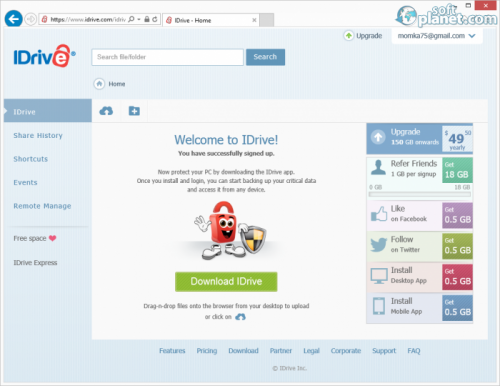Open Share History in sidebar
The width and height of the screenshot is (500, 386).
pos(38,135)
